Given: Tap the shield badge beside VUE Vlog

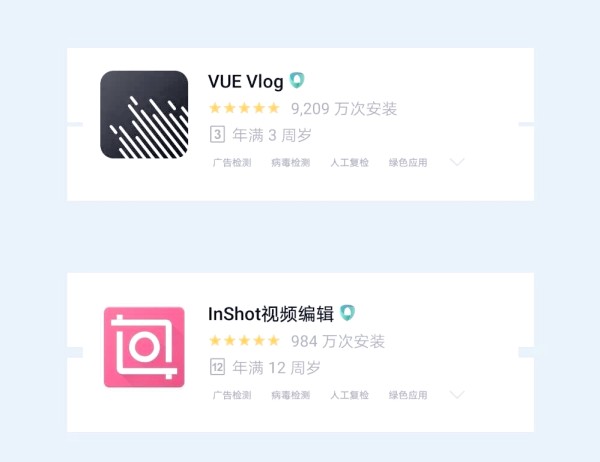Looking at the screenshot, I should pyautogui.click(x=297, y=80).
